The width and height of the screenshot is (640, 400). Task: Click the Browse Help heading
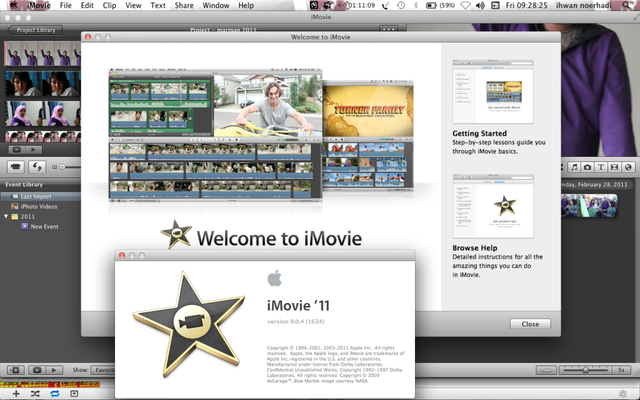475,248
